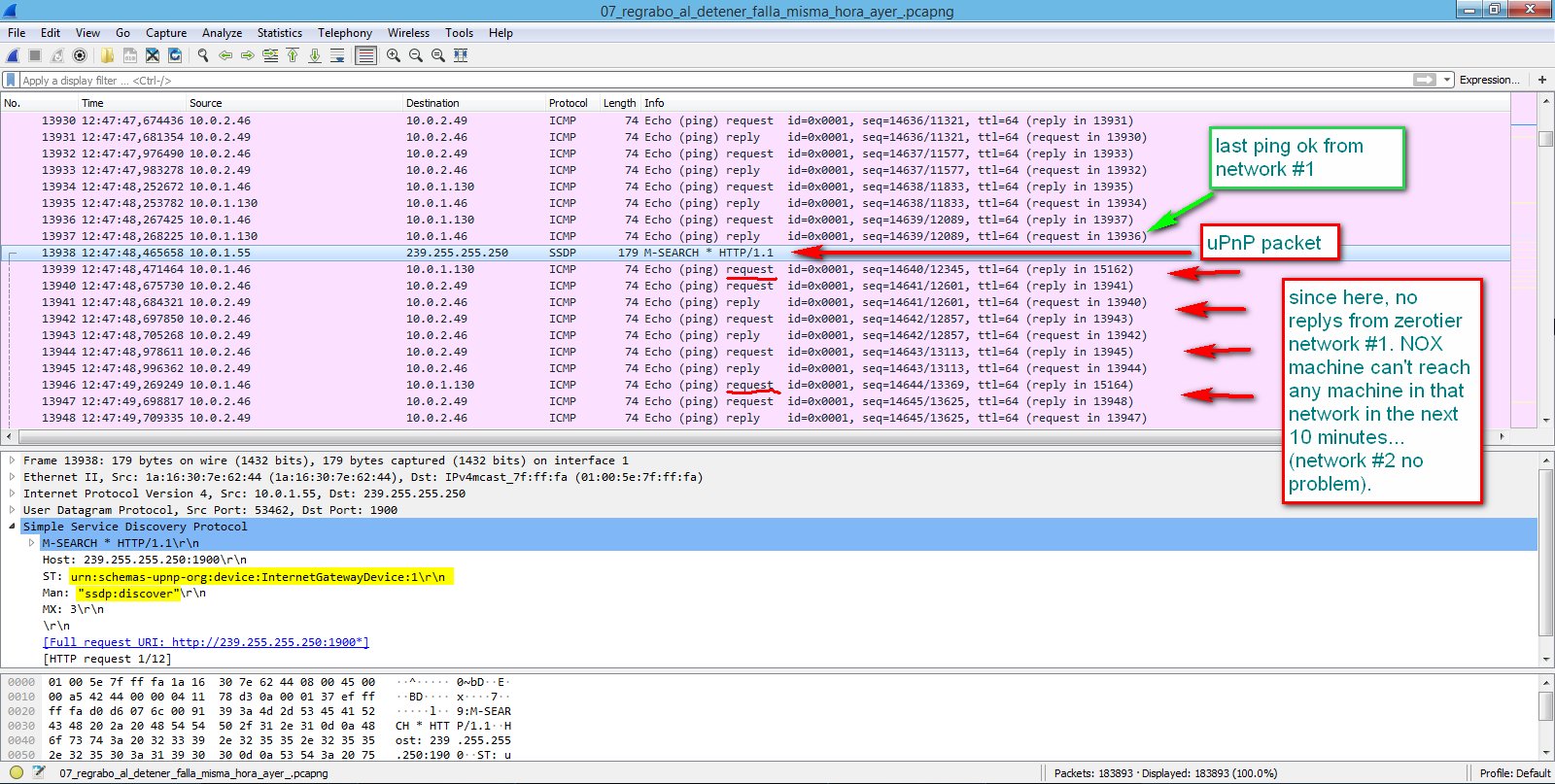Select packet number 13938 SSDP row
The height and width of the screenshot is (784, 1555).
755,253
